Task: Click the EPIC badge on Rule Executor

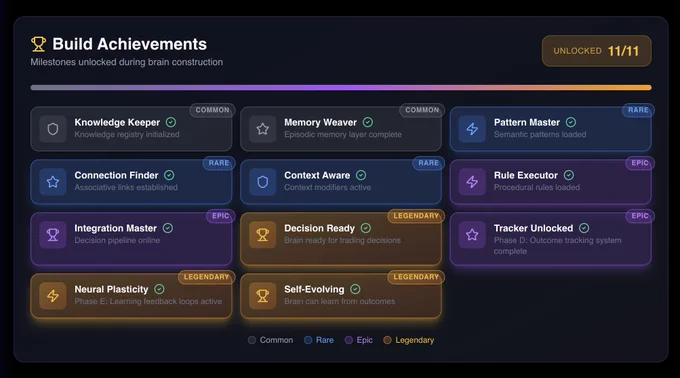Action: (x=640, y=163)
